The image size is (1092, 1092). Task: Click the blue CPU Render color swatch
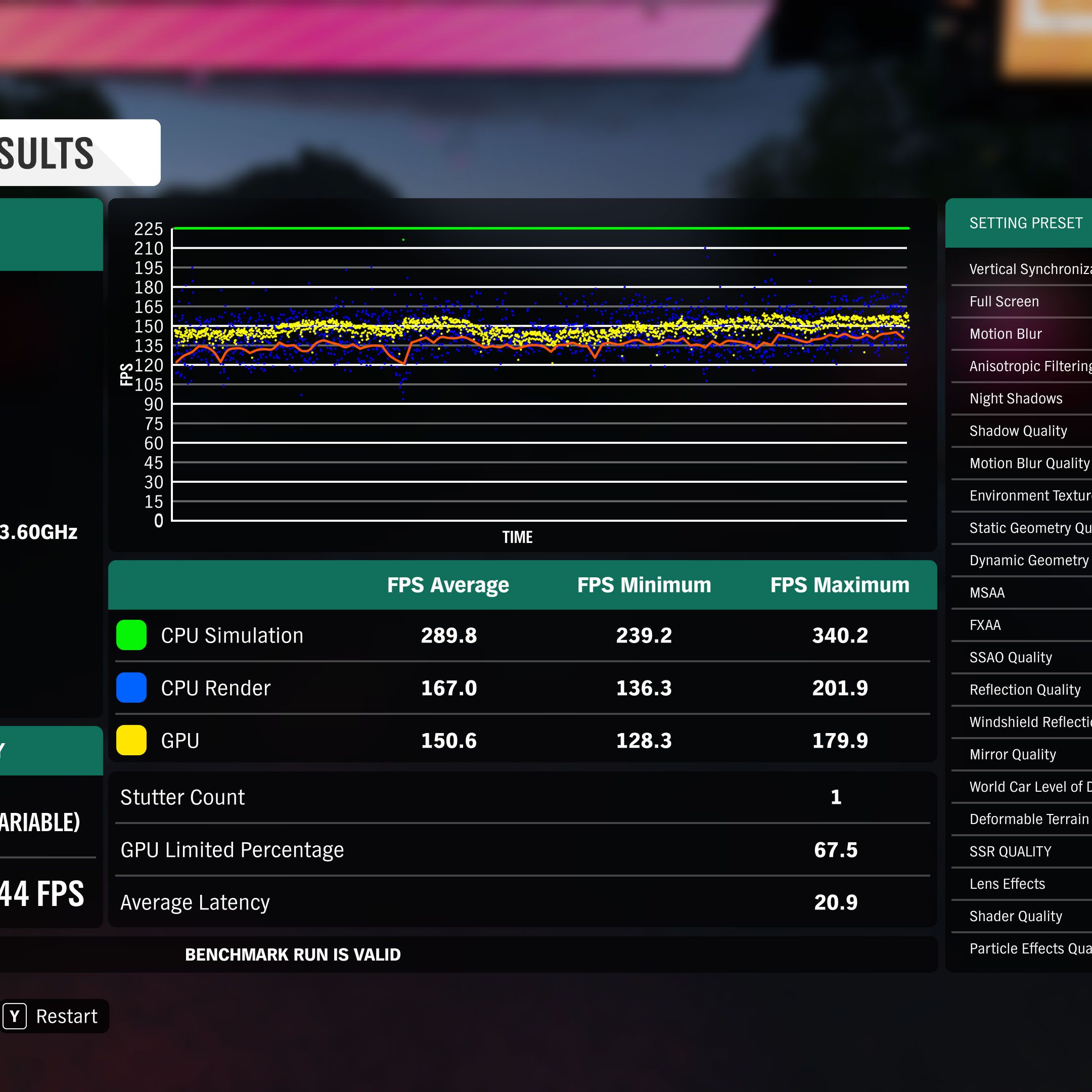point(131,688)
